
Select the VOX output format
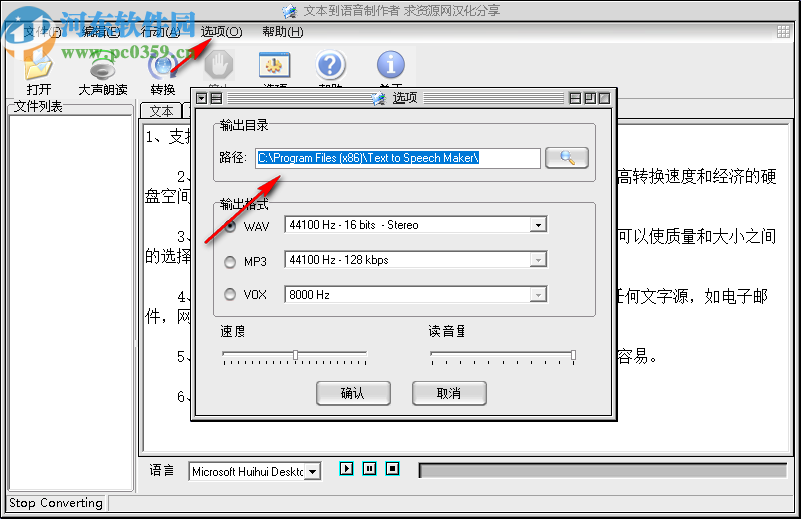point(230,294)
